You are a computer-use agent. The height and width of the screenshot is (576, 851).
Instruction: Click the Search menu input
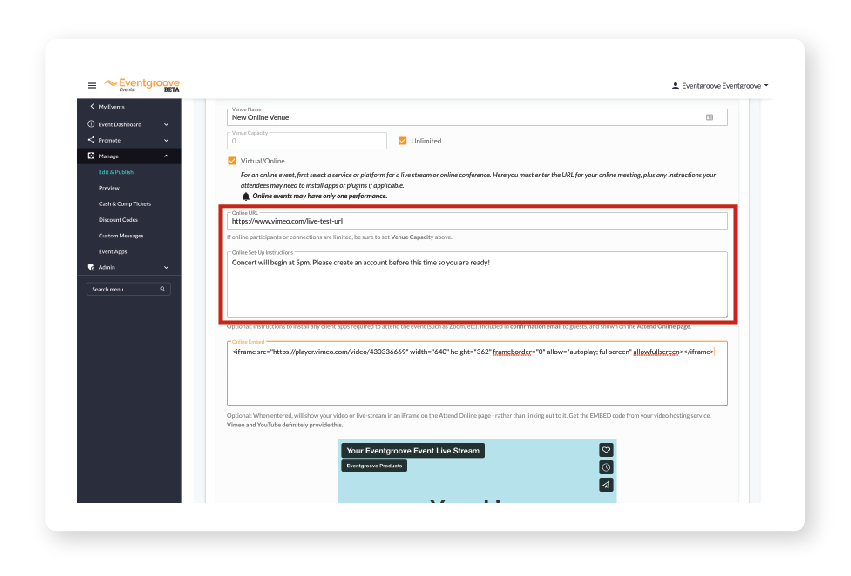click(129, 289)
